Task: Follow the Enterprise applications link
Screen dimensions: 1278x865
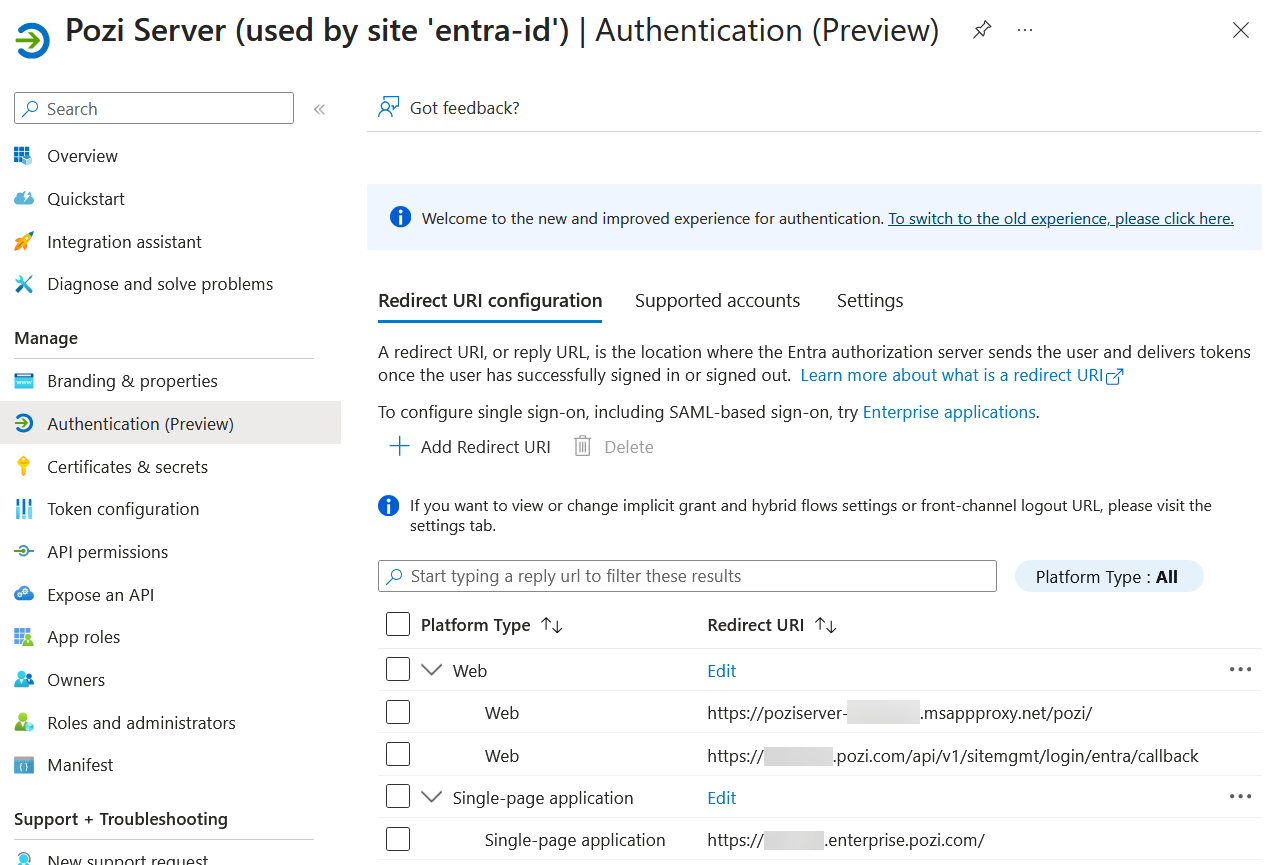Action: tap(948, 411)
